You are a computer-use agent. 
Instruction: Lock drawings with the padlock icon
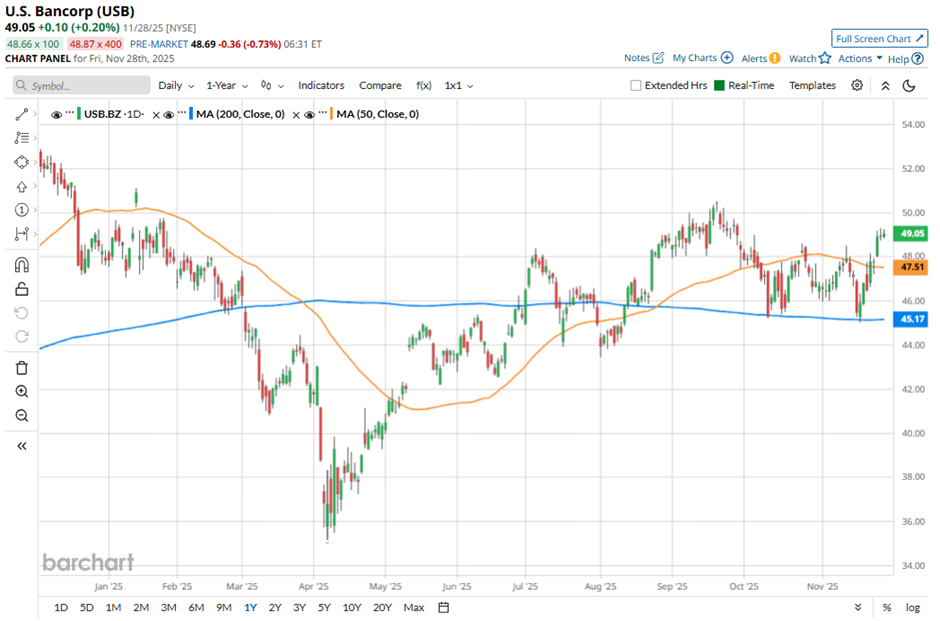pyautogui.click(x=21, y=290)
